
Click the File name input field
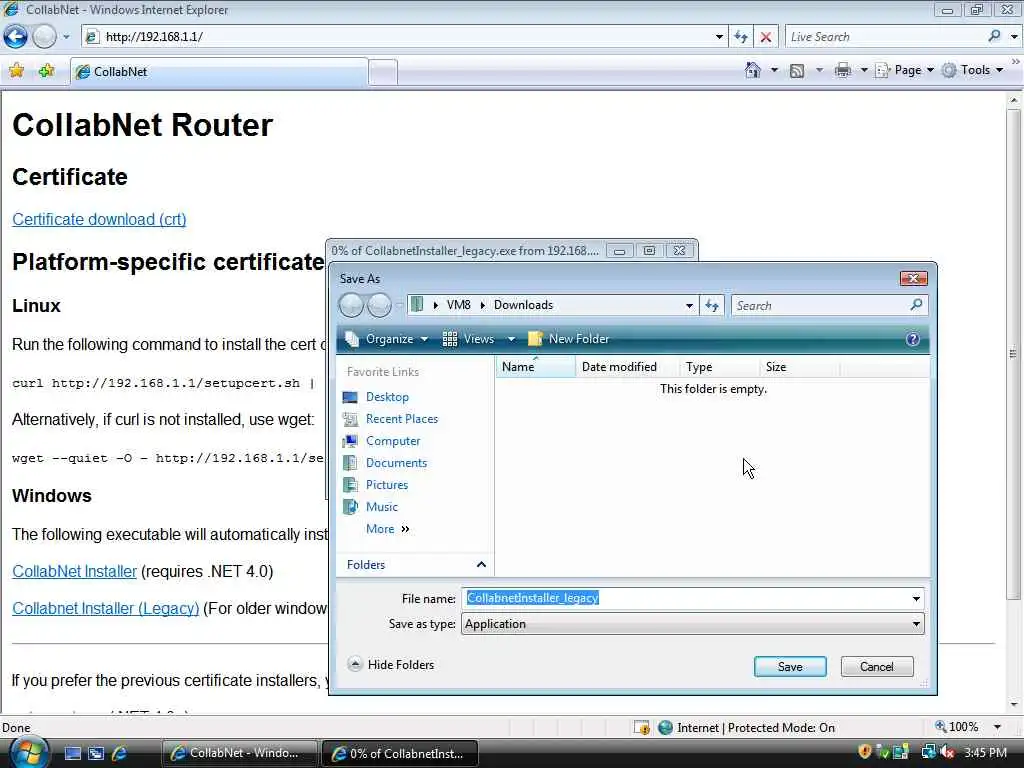click(x=686, y=598)
